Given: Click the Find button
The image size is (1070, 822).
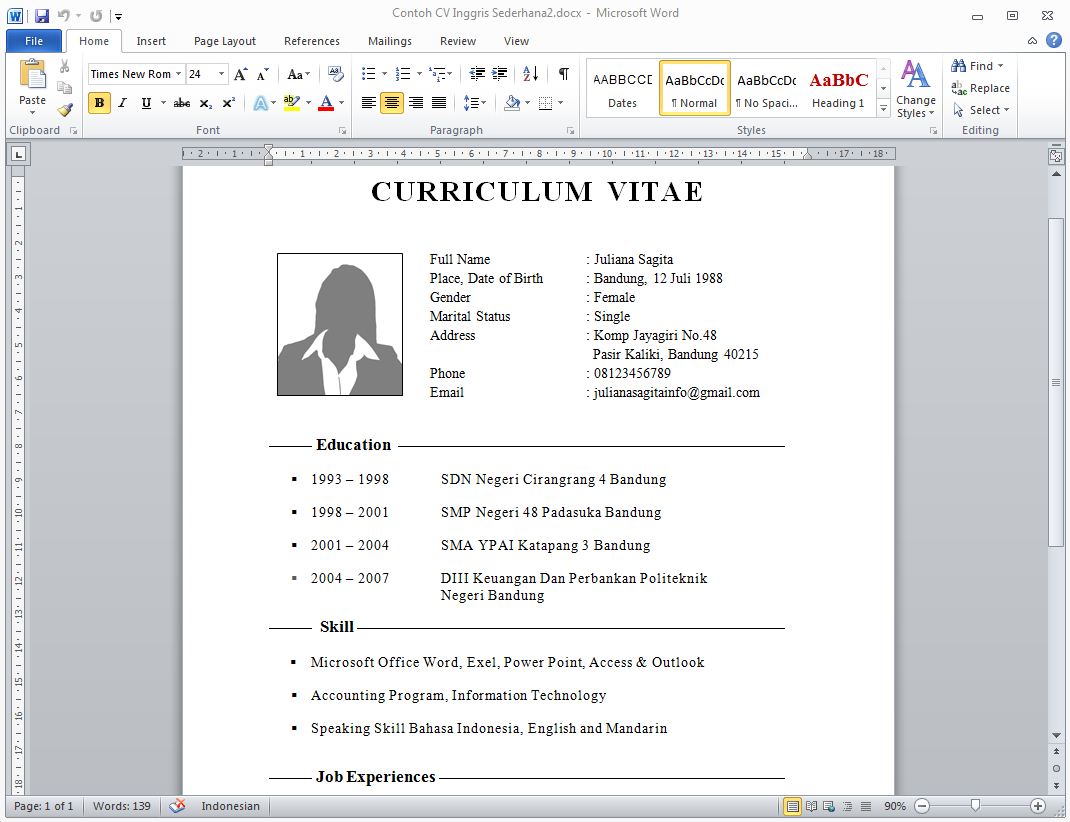Looking at the screenshot, I should coord(977,65).
